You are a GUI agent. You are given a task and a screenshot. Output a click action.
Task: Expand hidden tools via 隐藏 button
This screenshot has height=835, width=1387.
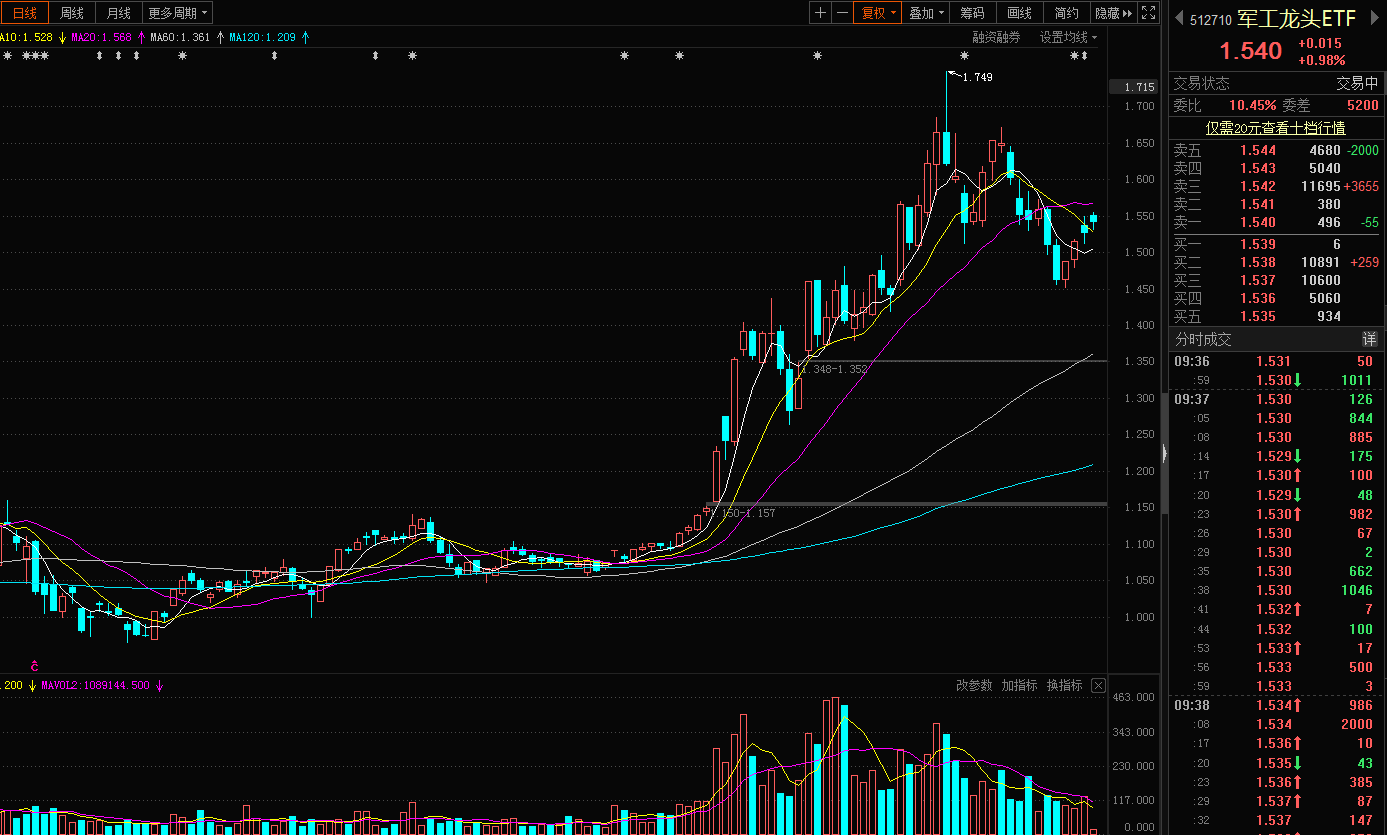coord(1113,13)
